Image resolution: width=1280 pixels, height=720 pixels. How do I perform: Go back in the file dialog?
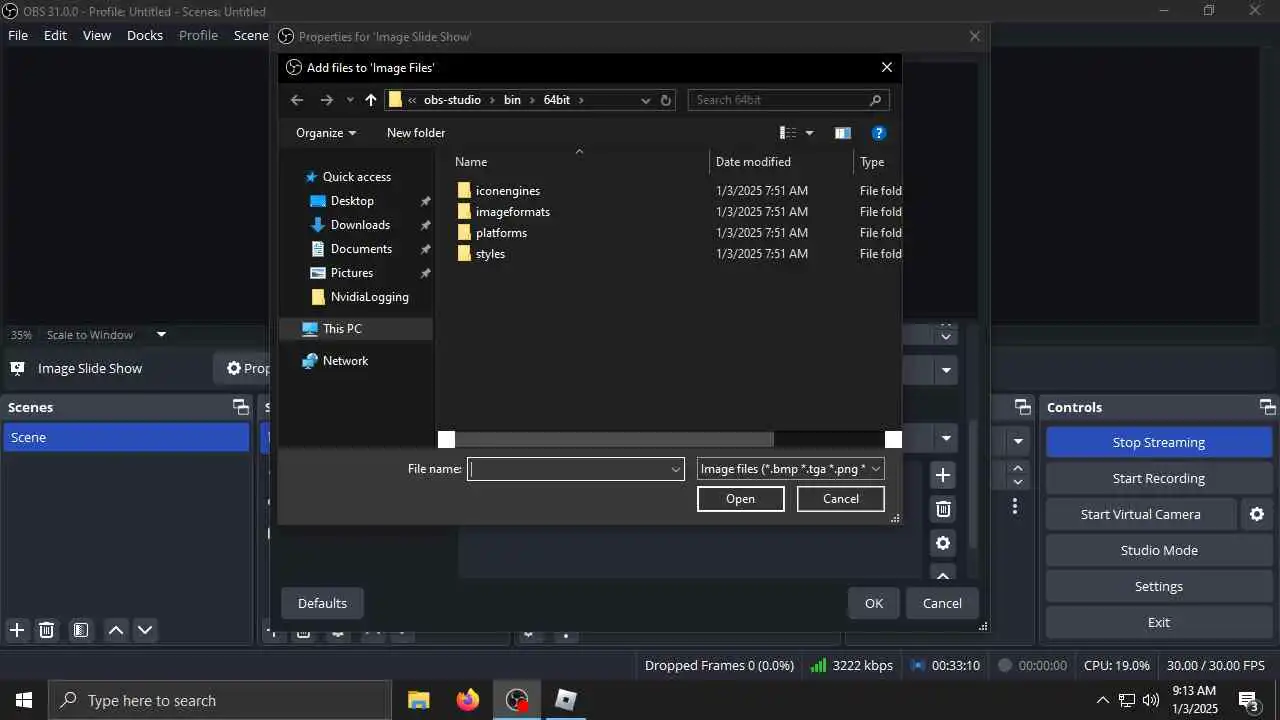[x=297, y=100]
